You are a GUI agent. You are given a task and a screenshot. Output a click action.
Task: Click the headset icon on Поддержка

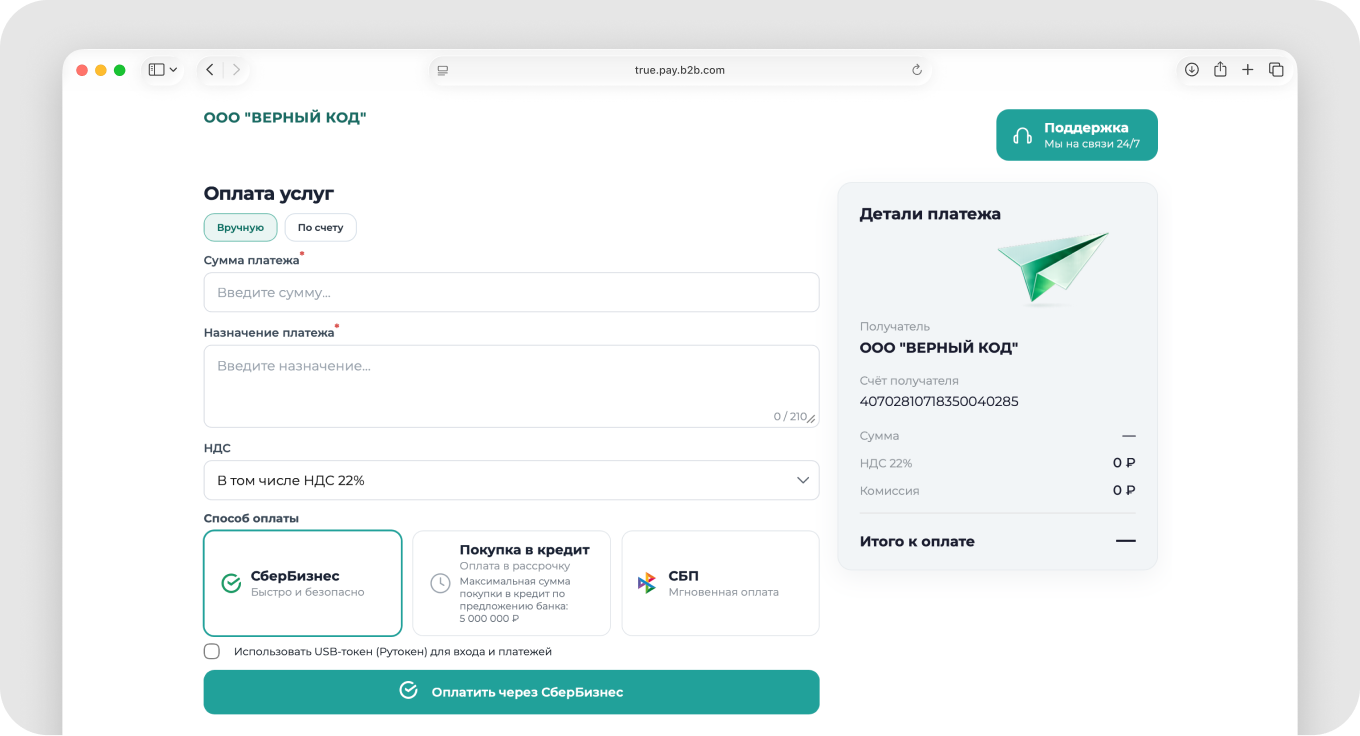tap(1022, 136)
